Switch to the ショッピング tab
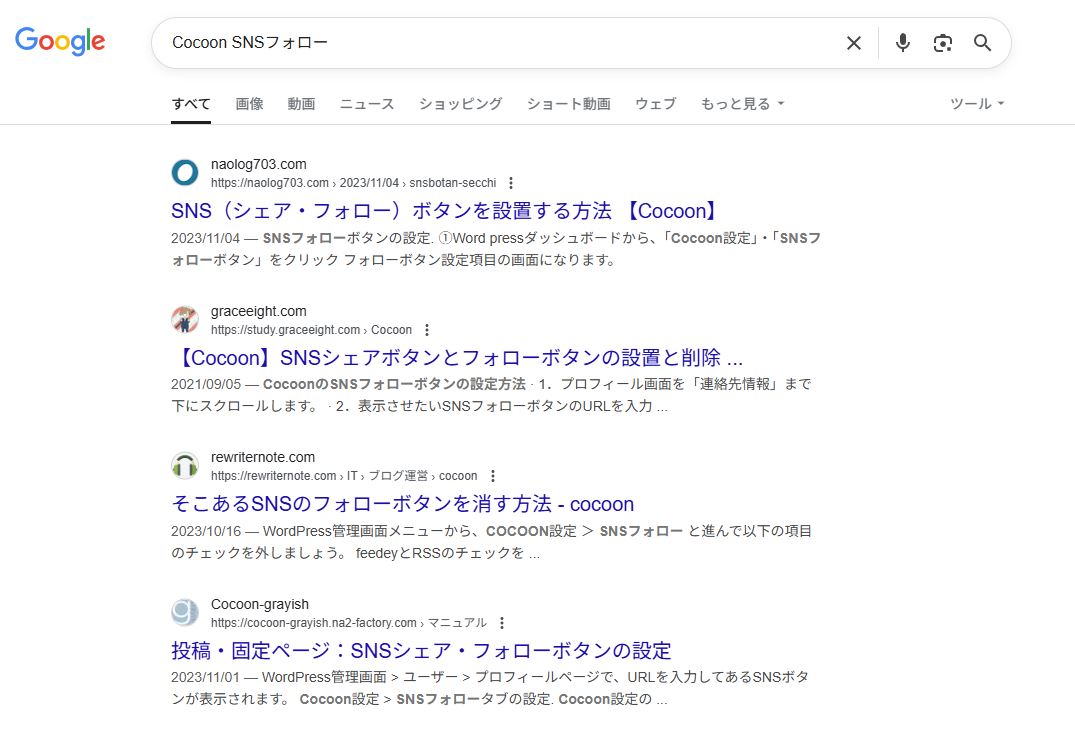The width and height of the screenshot is (1075, 729). coord(461,104)
